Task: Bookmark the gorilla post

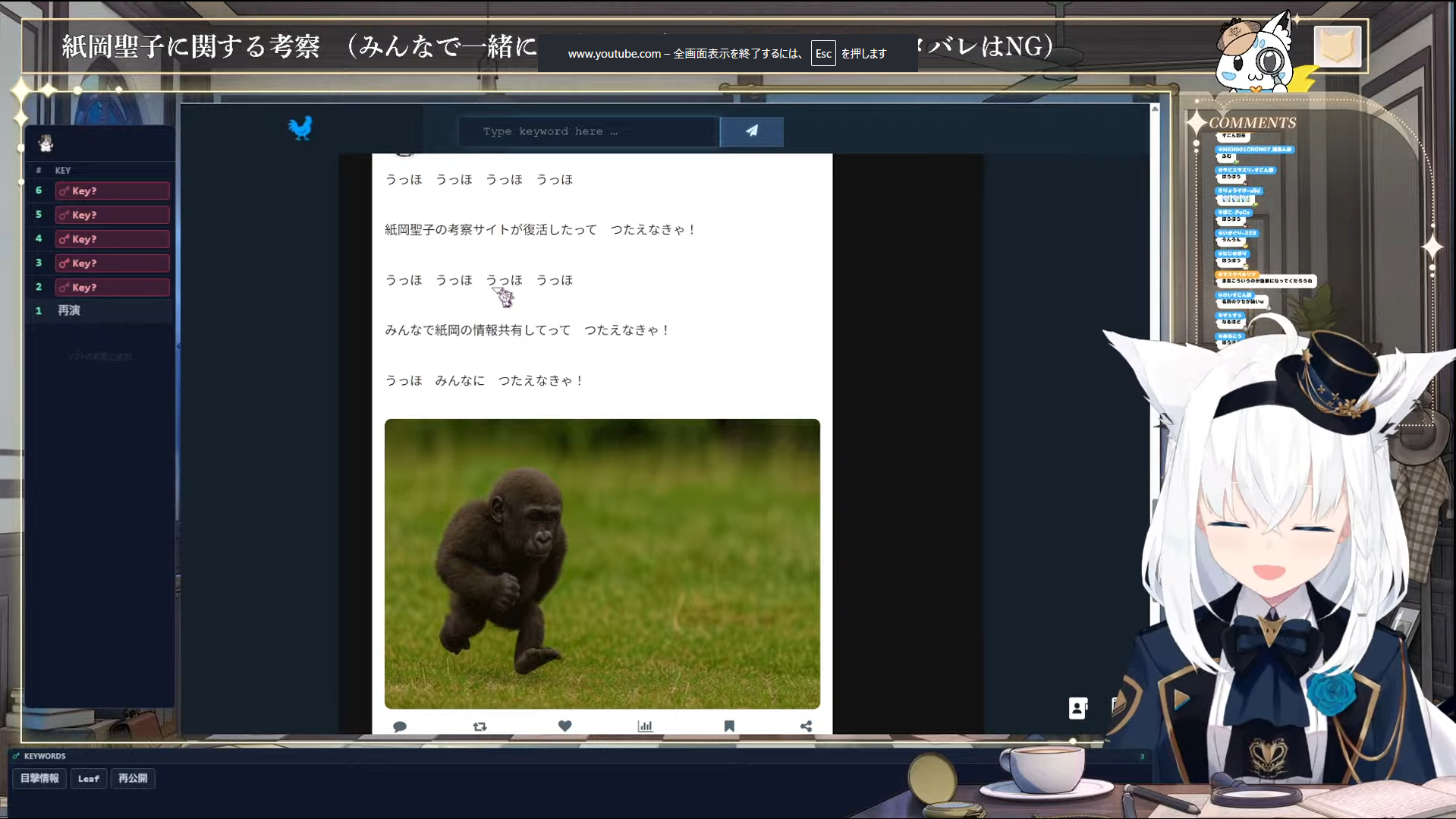Action: [x=729, y=726]
